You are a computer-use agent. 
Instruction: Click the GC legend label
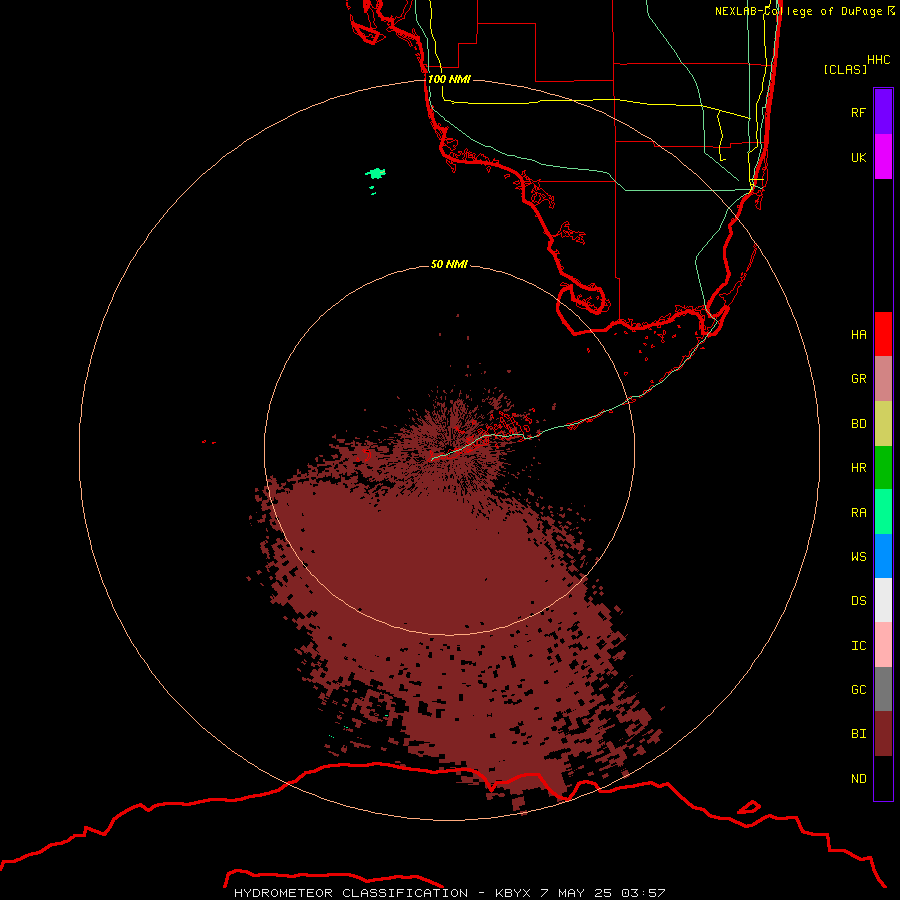(x=858, y=689)
